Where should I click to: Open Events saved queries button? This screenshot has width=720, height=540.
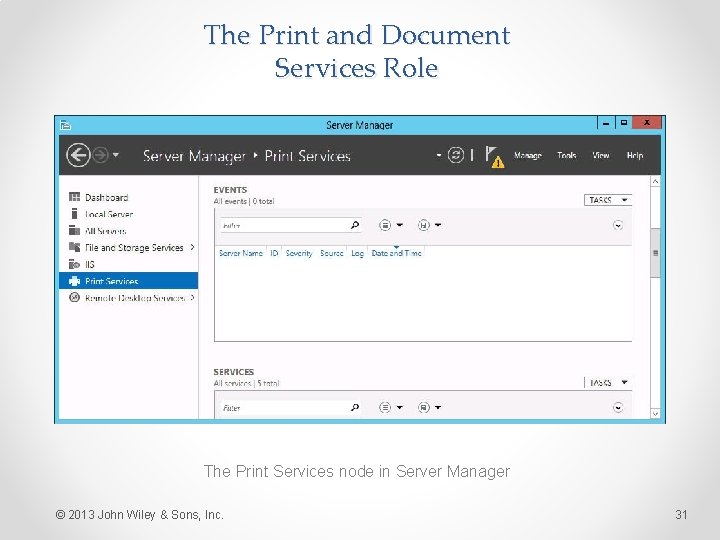429,225
